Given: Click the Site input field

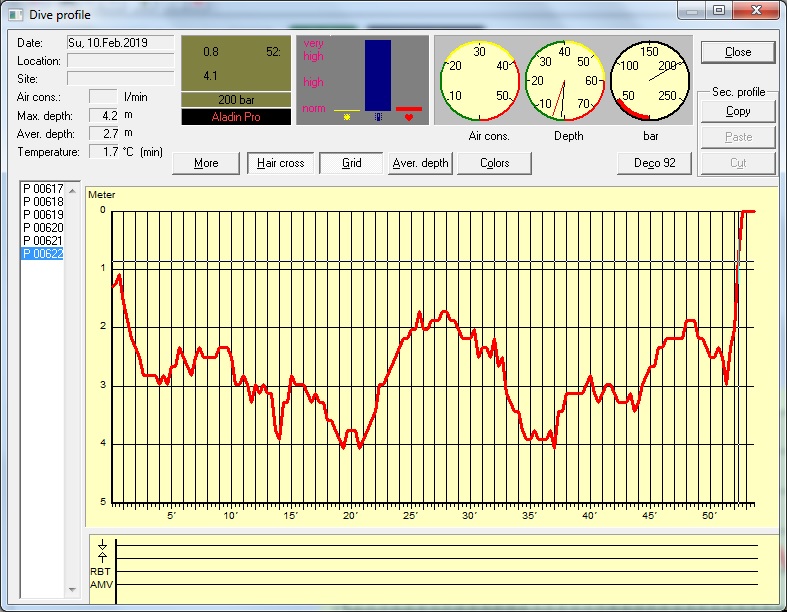Looking at the screenshot, I should coord(120,79).
